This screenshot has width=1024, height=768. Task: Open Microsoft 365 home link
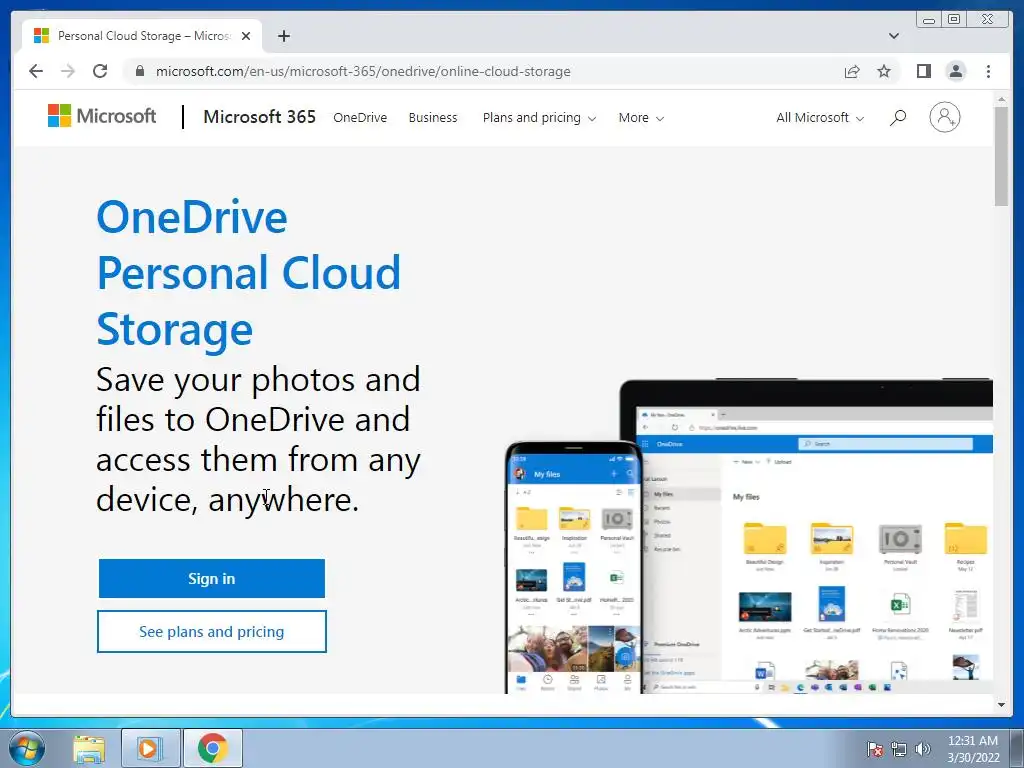point(259,117)
